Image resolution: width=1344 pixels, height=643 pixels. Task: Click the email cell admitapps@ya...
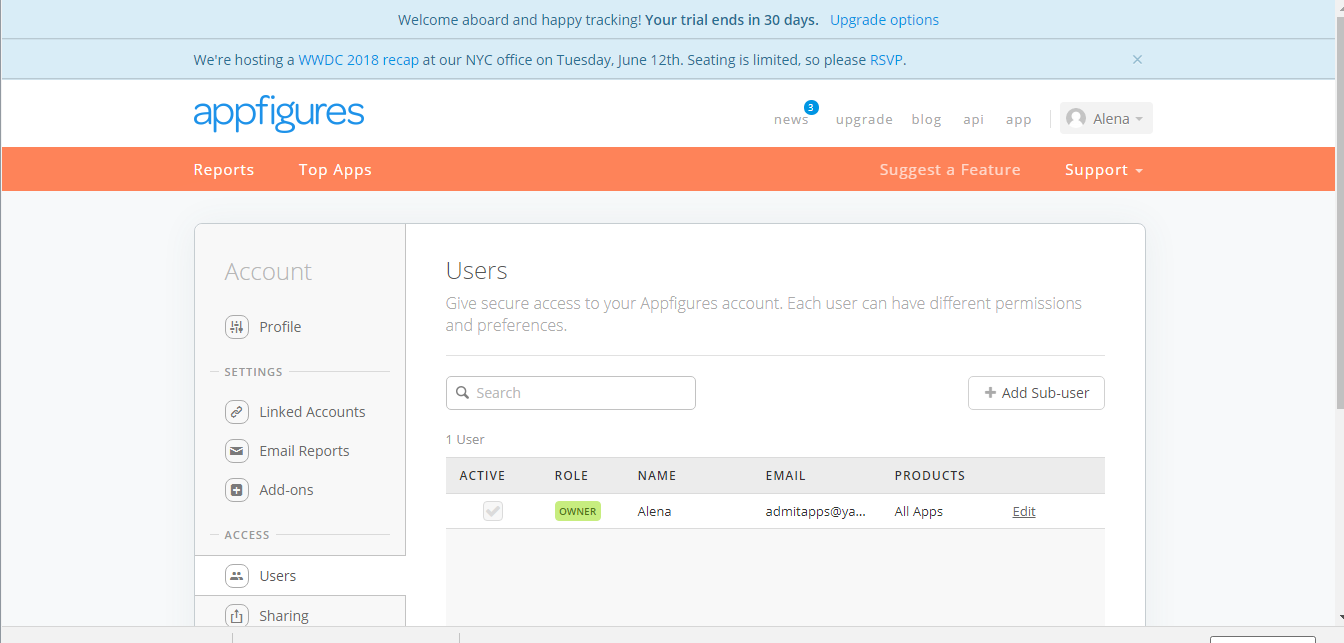tap(816, 511)
